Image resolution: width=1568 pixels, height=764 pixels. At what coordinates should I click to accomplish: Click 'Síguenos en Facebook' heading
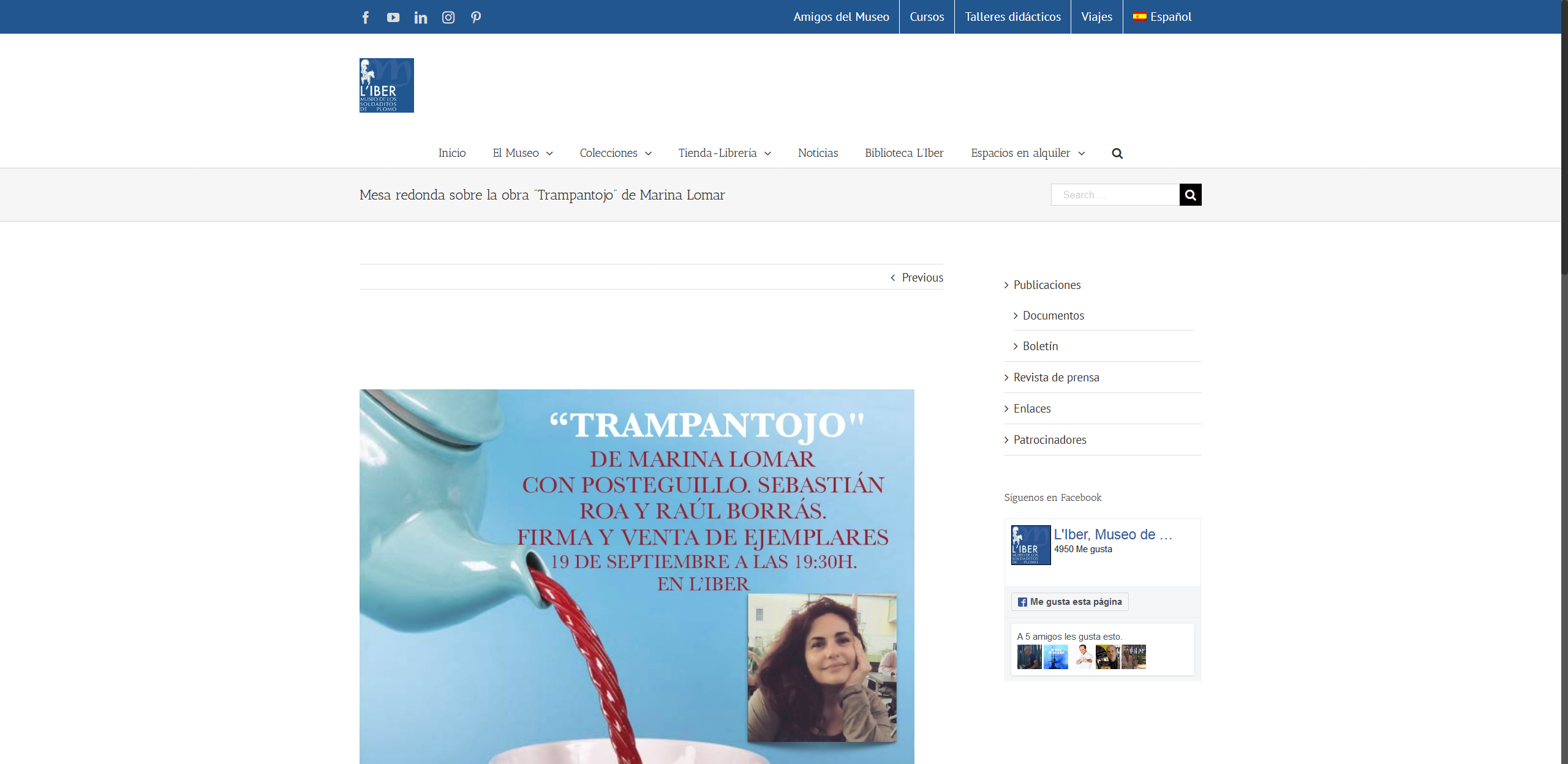[x=1052, y=498]
